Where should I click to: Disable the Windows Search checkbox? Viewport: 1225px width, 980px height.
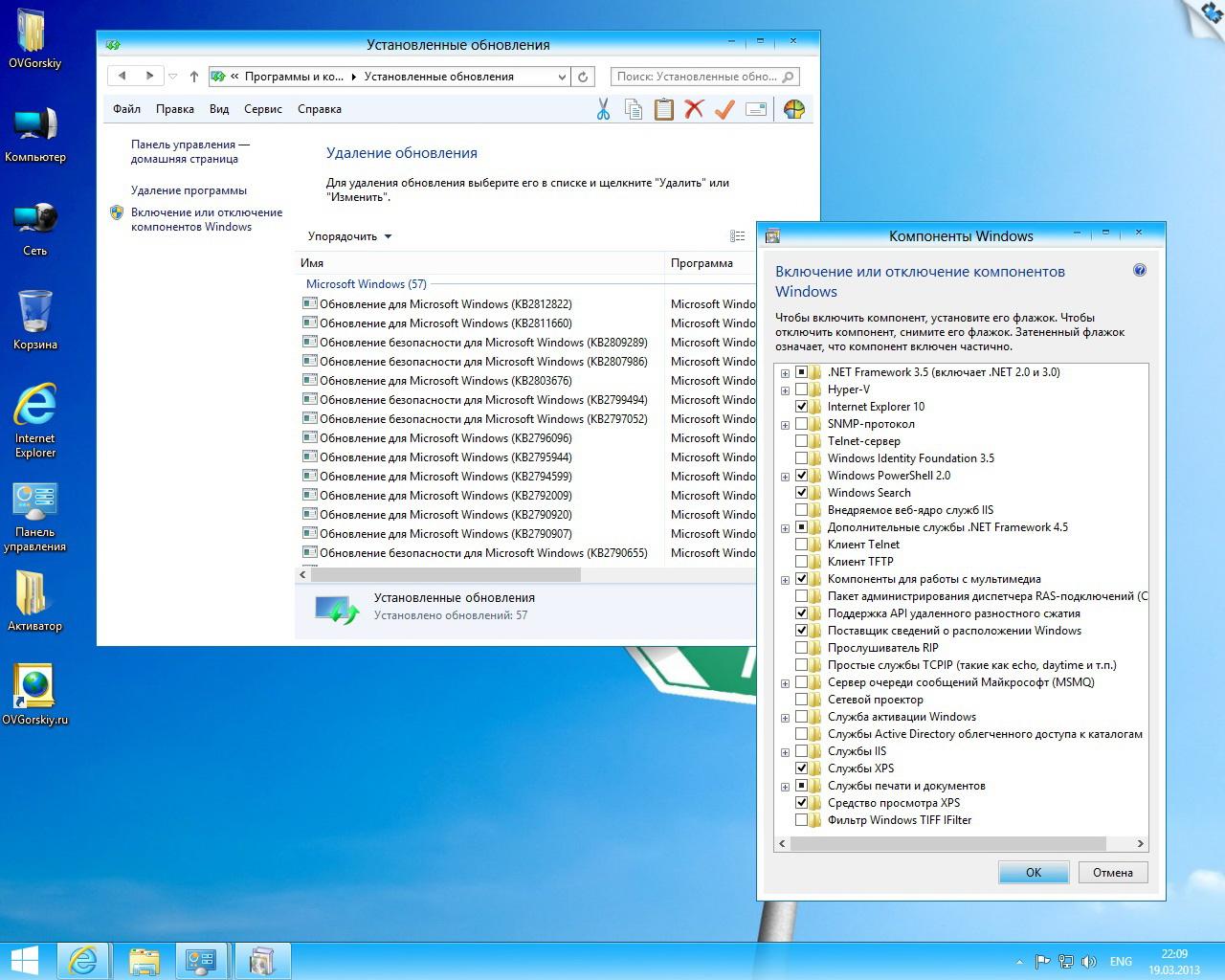pos(802,493)
